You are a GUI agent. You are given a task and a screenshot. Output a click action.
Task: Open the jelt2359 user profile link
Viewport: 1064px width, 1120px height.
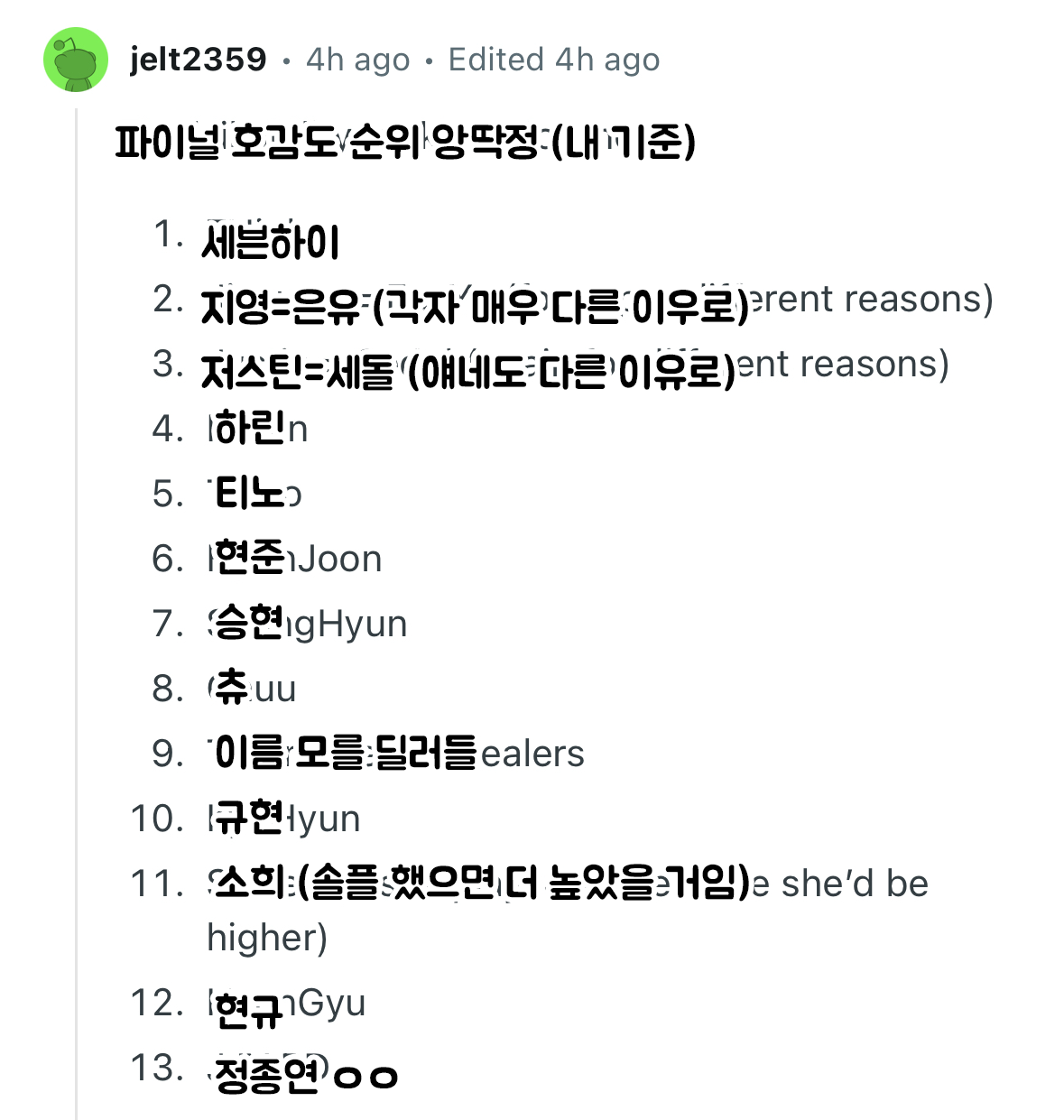click(199, 60)
